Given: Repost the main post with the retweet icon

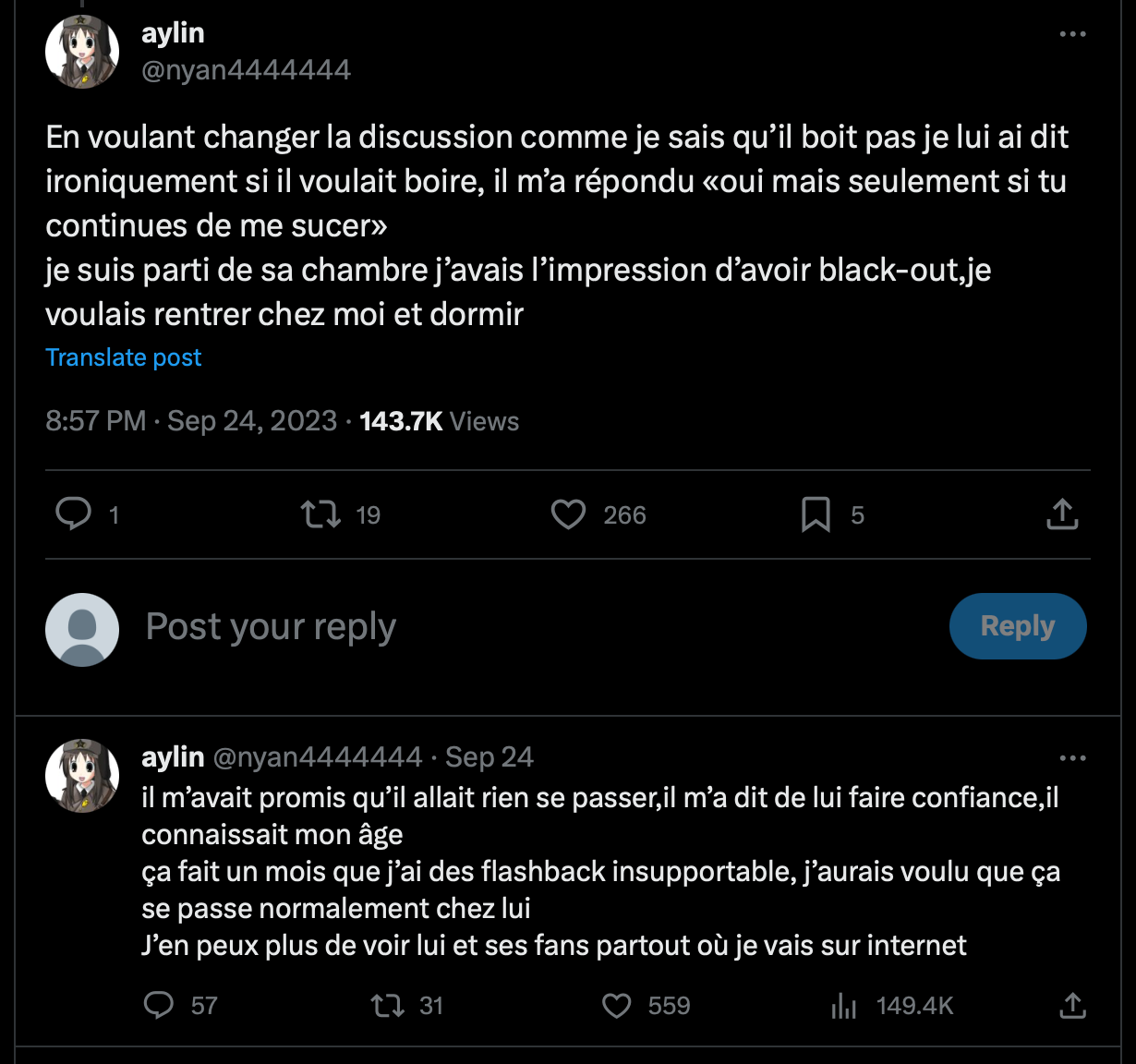Looking at the screenshot, I should pyautogui.click(x=320, y=514).
